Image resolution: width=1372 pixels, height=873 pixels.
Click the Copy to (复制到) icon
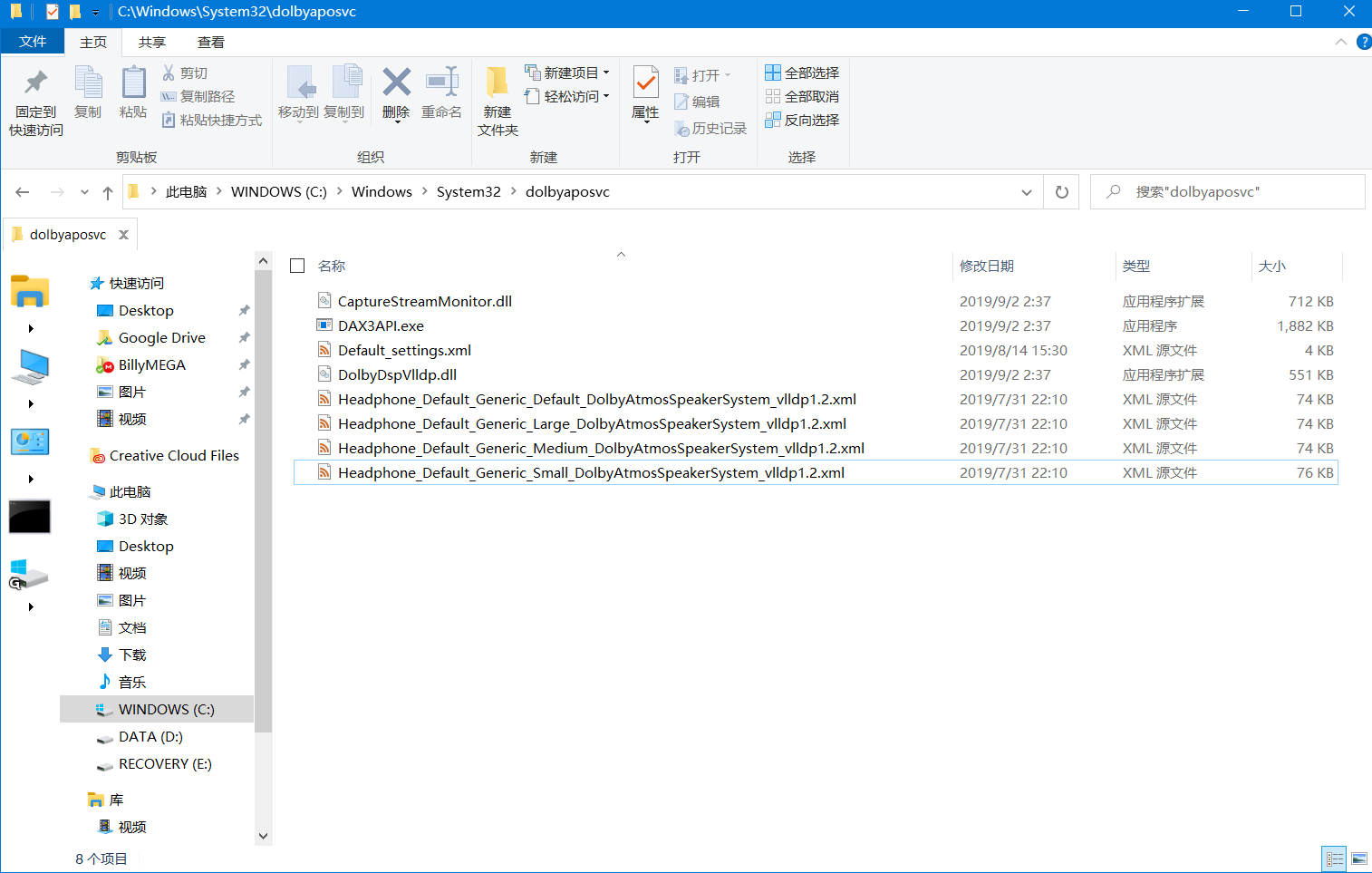point(346,82)
